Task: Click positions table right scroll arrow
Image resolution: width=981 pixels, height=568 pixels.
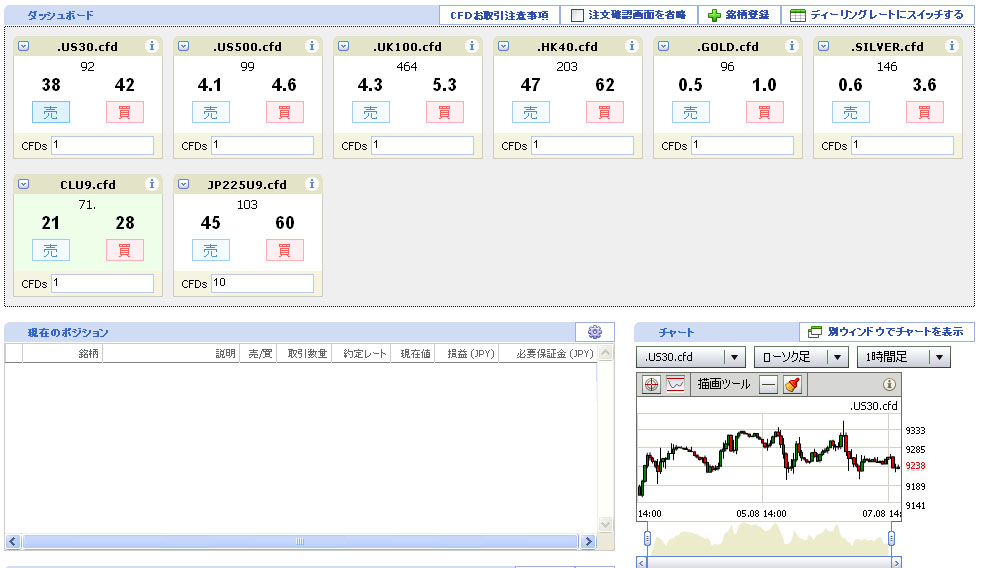Action: (x=587, y=541)
